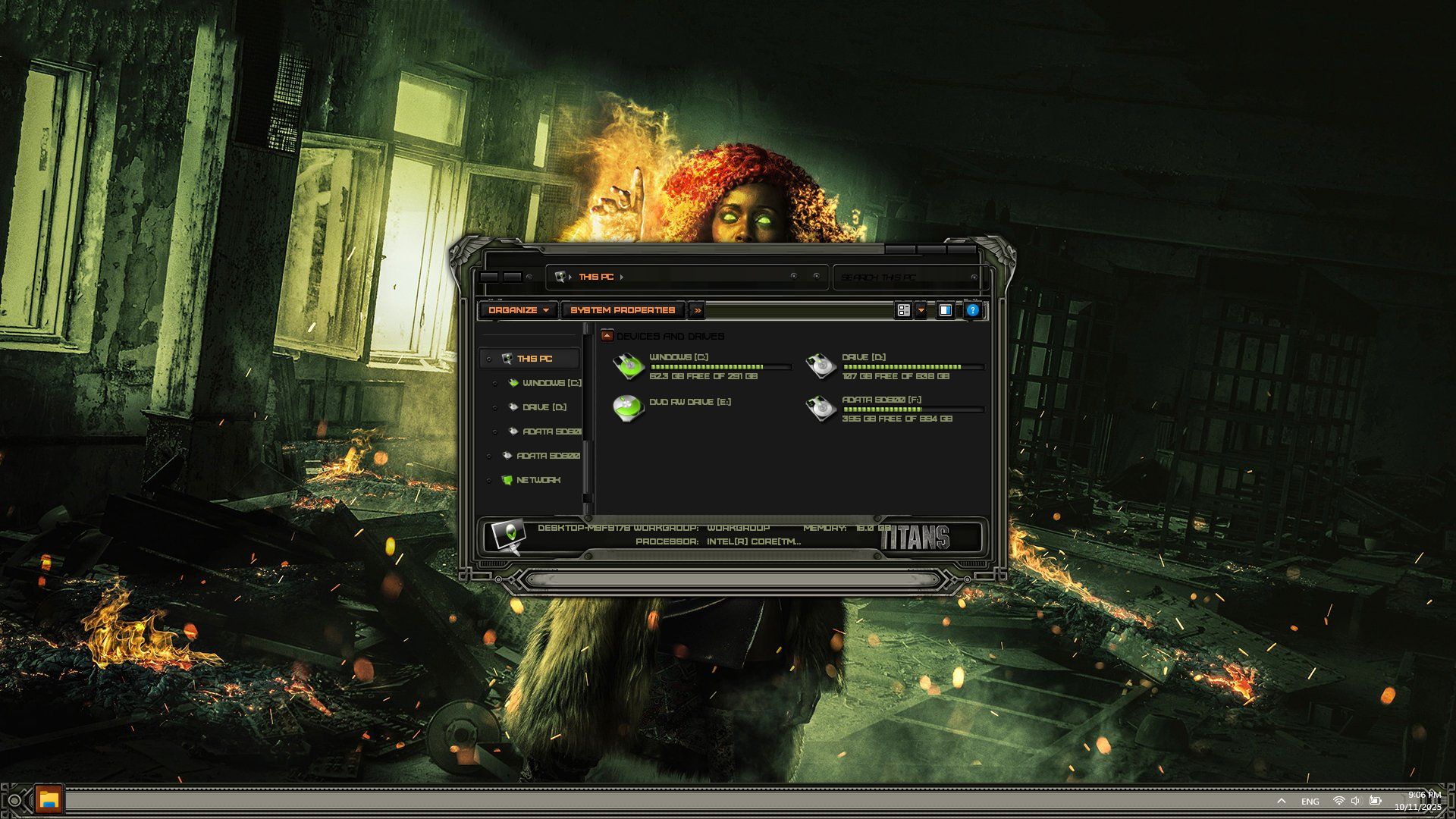Image resolution: width=1456 pixels, height=819 pixels.
Task: Open File Explorer from the taskbar
Action: tap(49, 799)
